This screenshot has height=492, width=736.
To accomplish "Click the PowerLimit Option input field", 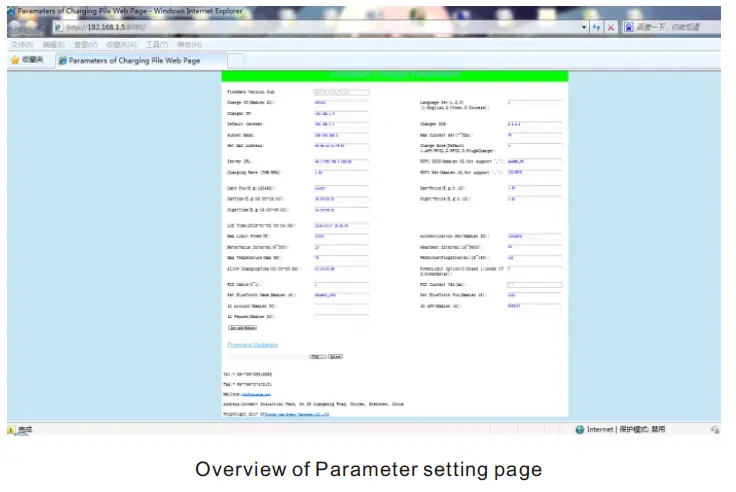I will click(534, 269).
